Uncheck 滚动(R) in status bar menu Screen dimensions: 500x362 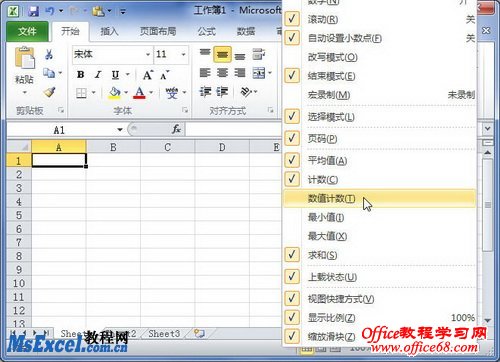point(292,19)
